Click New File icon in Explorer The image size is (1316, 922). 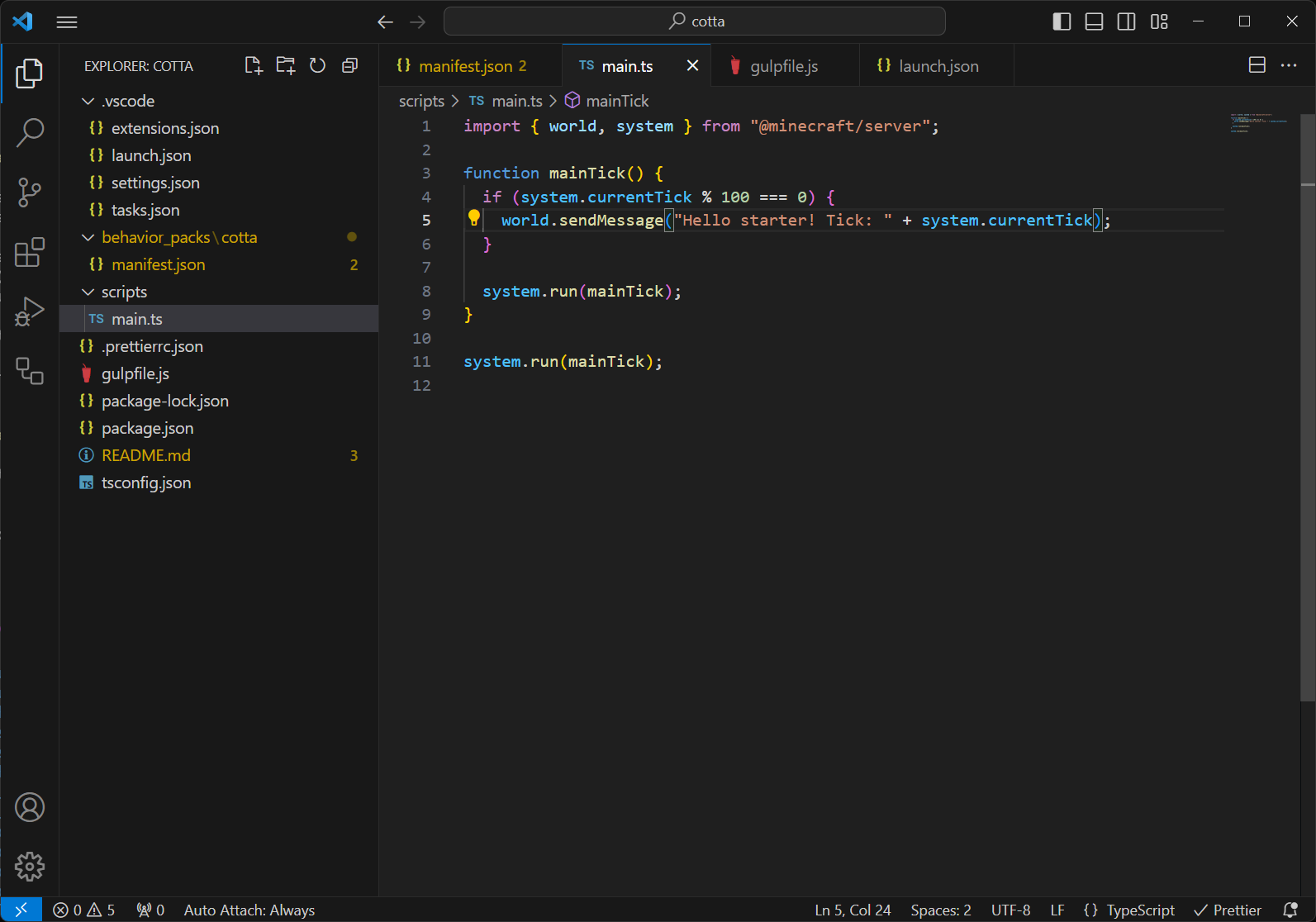[254, 65]
